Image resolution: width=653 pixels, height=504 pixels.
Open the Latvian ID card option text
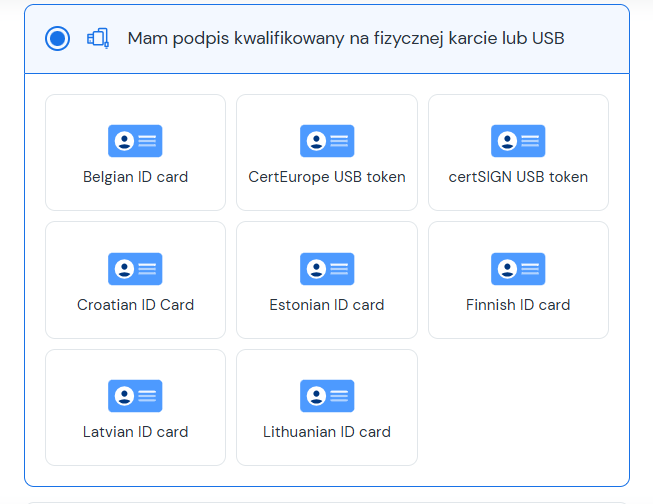(x=135, y=432)
